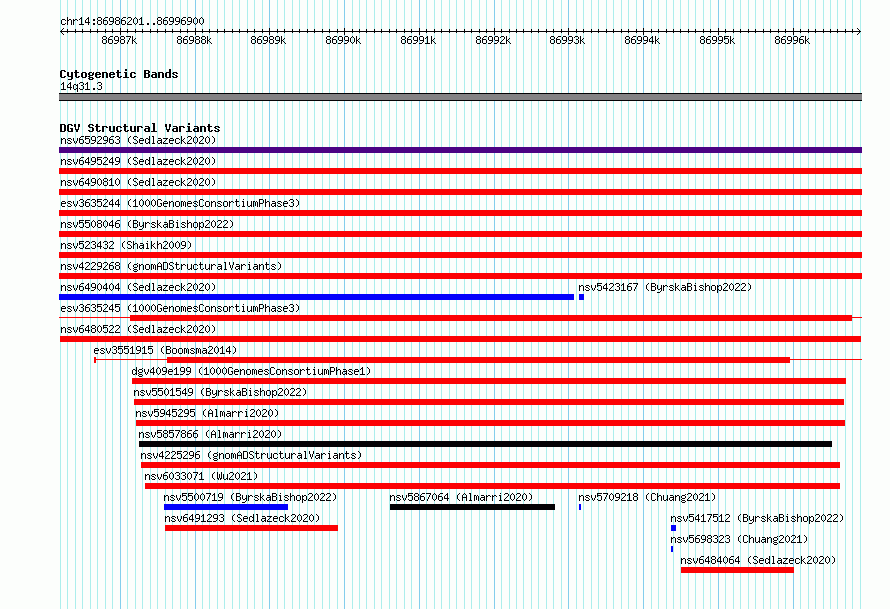This screenshot has height=609, width=890.
Task: Select the black nsv5867064 variant bar
Action: pyautogui.click(x=472, y=507)
